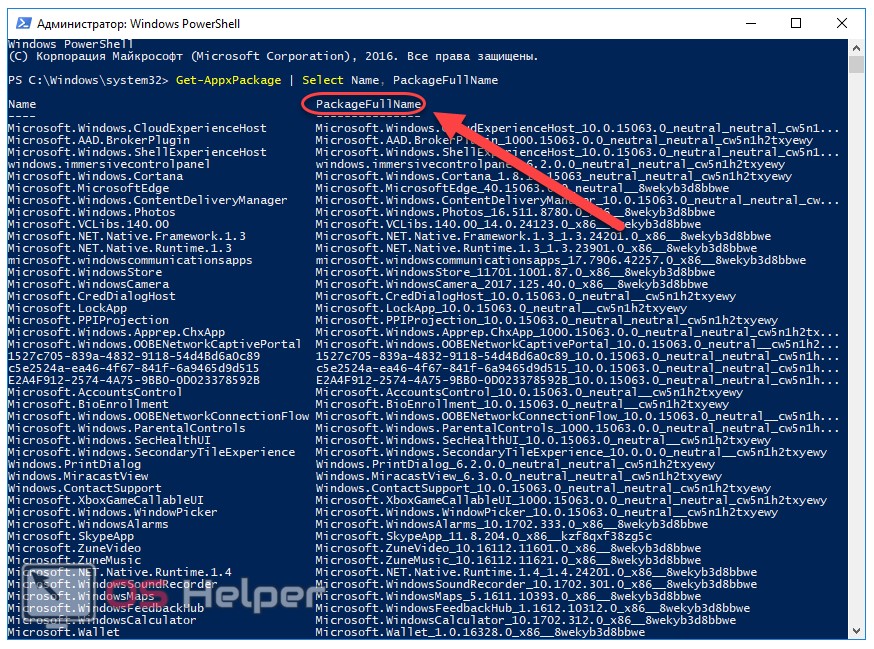874x649 pixels.
Task: Click the Microsoft.Windows.OOBENetworkCaptivePortal name entry
Action: 154,344
